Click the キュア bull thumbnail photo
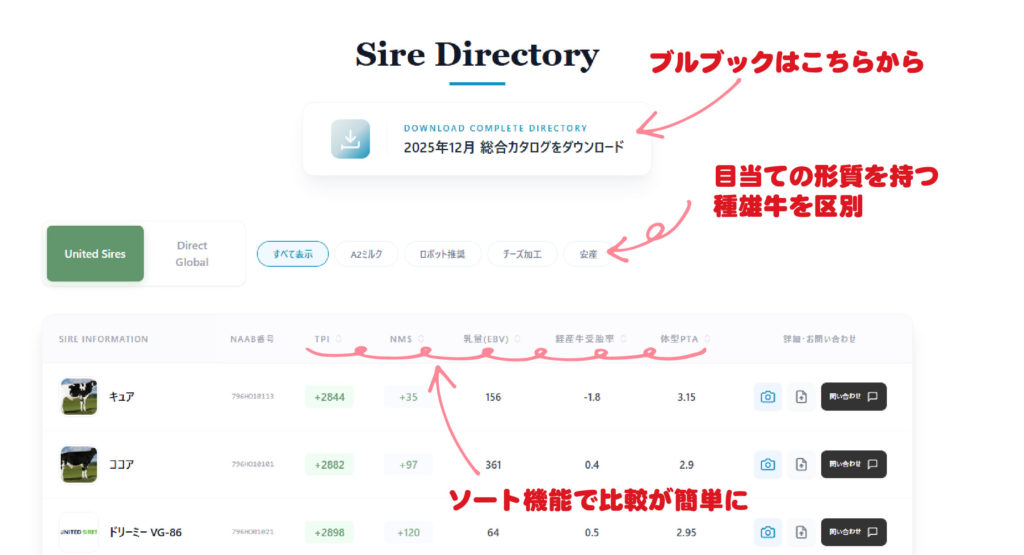 click(79, 397)
